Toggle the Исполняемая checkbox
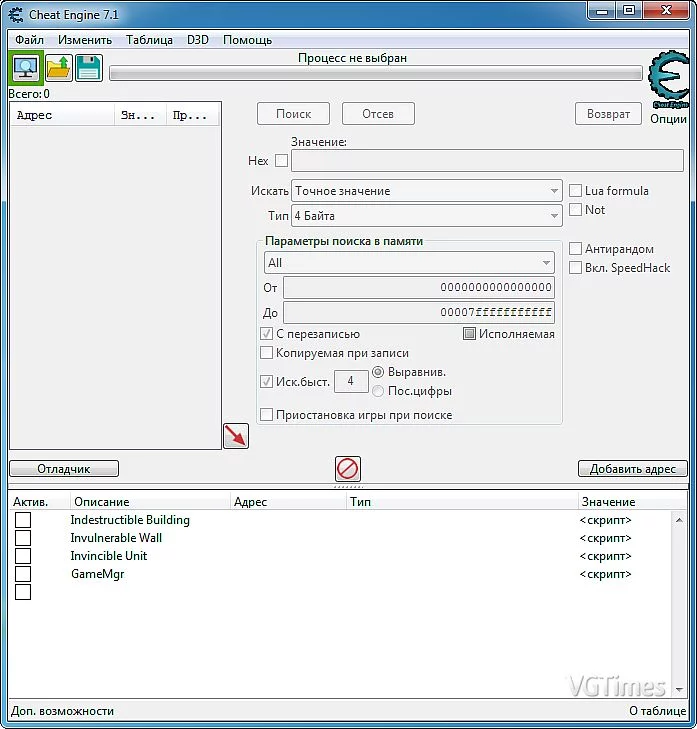The image size is (697, 729). [x=470, y=334]
